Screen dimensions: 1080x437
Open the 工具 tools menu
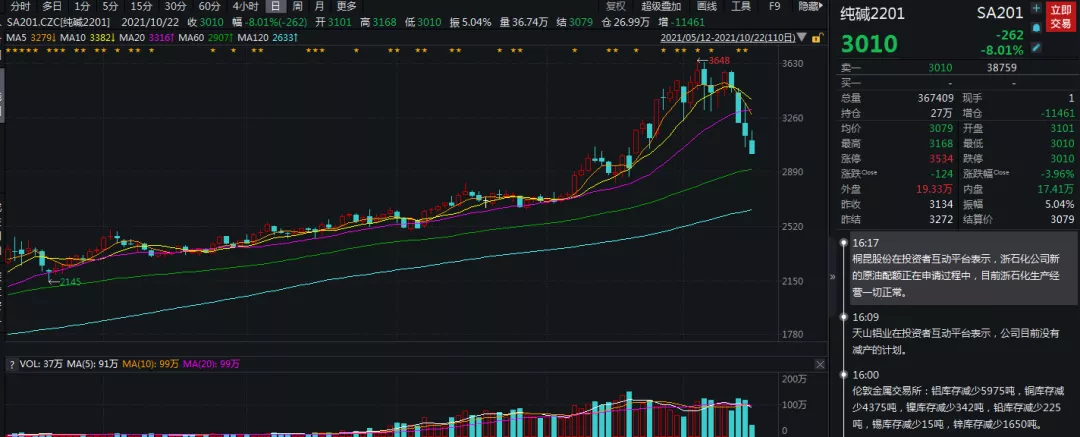coord(741,7)
